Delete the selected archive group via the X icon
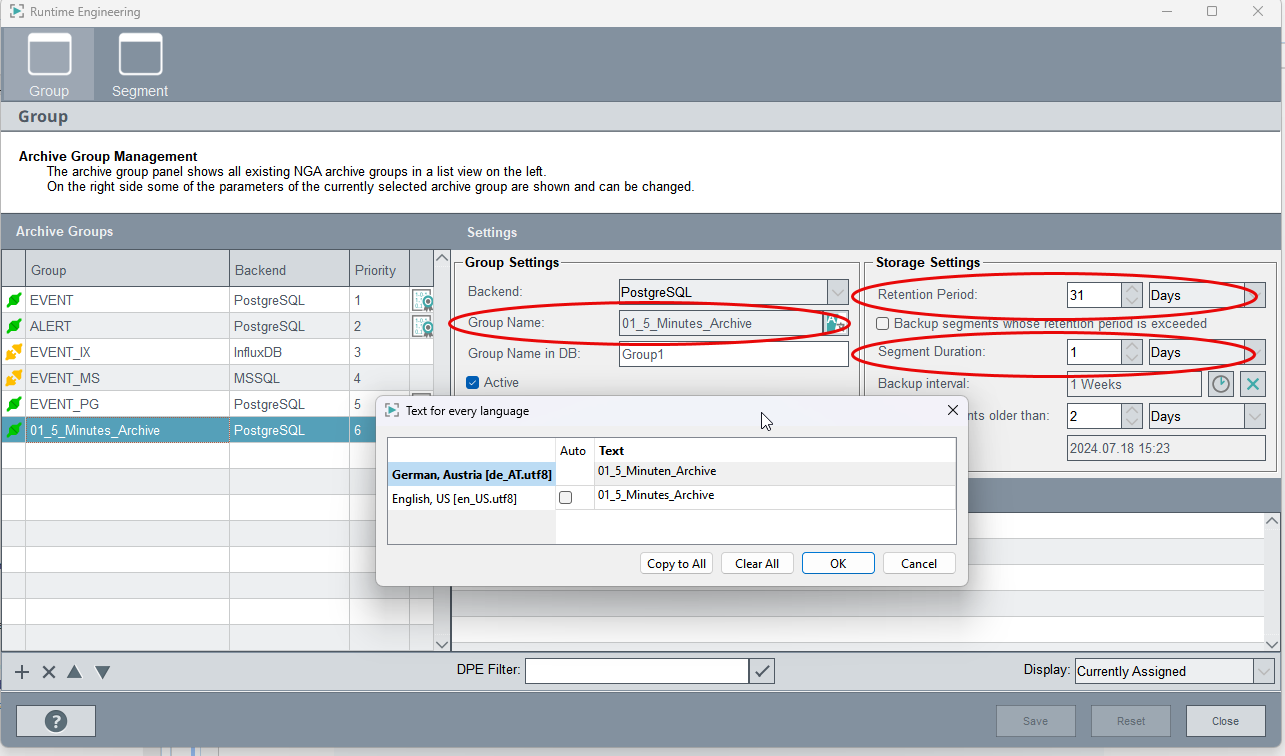1285x756 pixels. click(48, 671)
